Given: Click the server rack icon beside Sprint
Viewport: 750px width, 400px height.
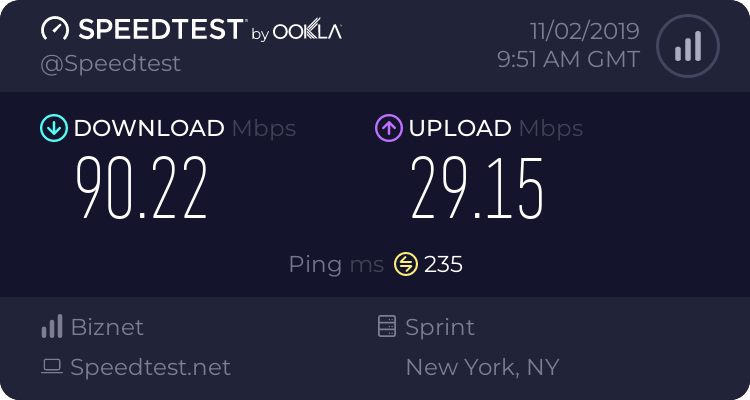Looking at the screenshot, I should (x=386, y=327).
